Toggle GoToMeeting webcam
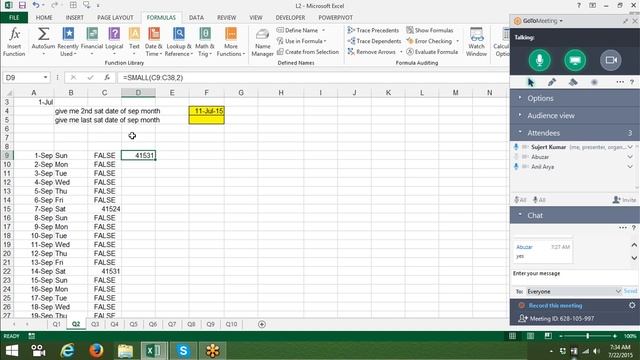 (x=611, y=60)
